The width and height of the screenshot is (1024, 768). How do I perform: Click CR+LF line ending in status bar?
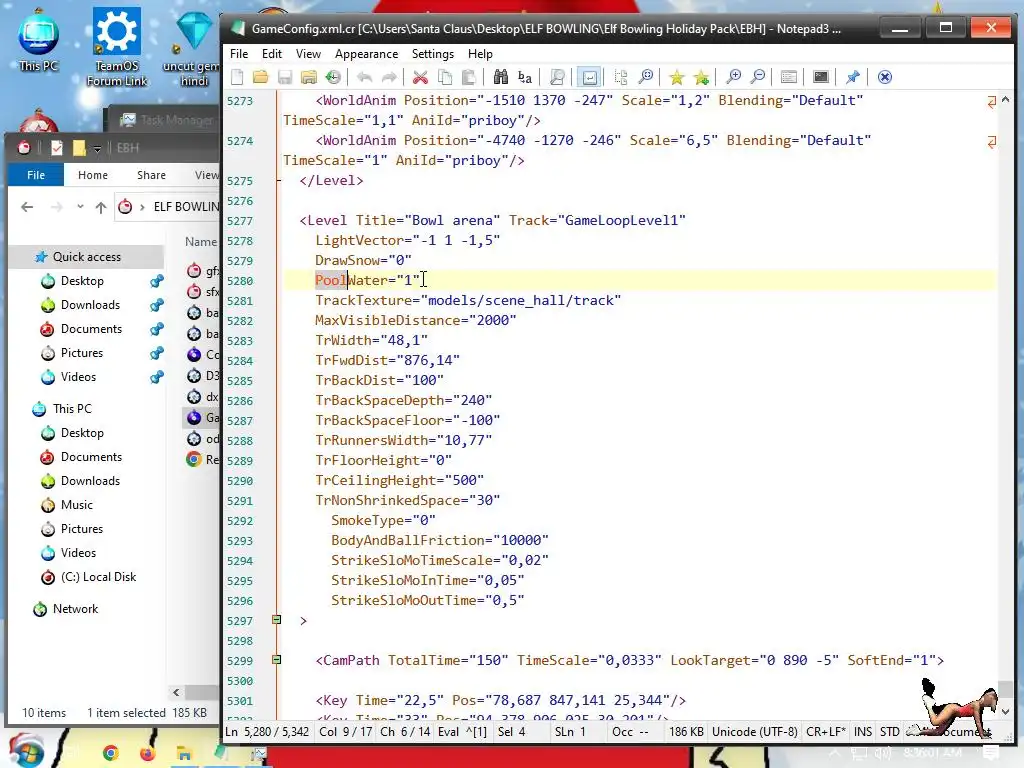[825, 732]
